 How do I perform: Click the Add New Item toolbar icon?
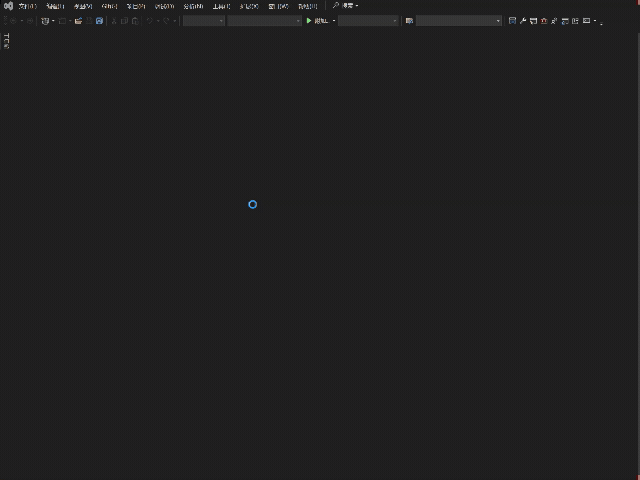click(x=62, y=21)
